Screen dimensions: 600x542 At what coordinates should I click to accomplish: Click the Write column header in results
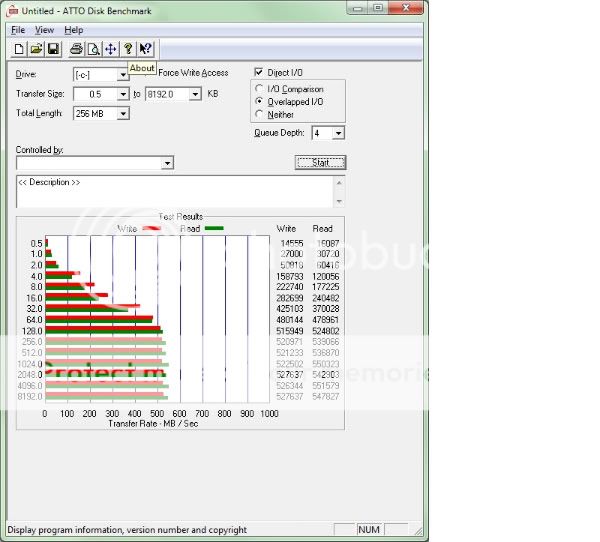pyautogui.click(x=286, y=229)
